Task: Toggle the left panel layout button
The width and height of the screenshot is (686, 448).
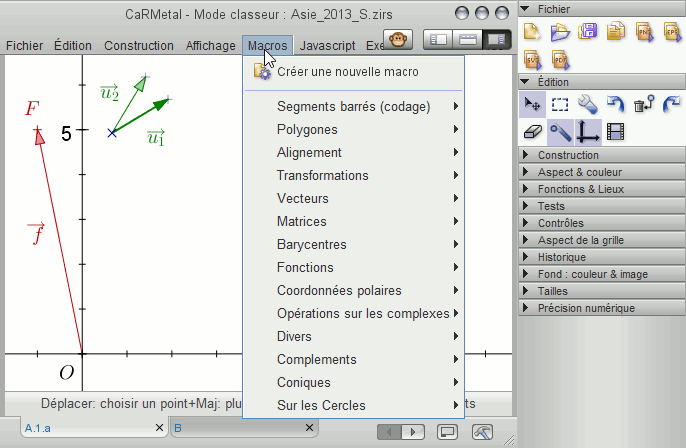Action: [438, 40]
